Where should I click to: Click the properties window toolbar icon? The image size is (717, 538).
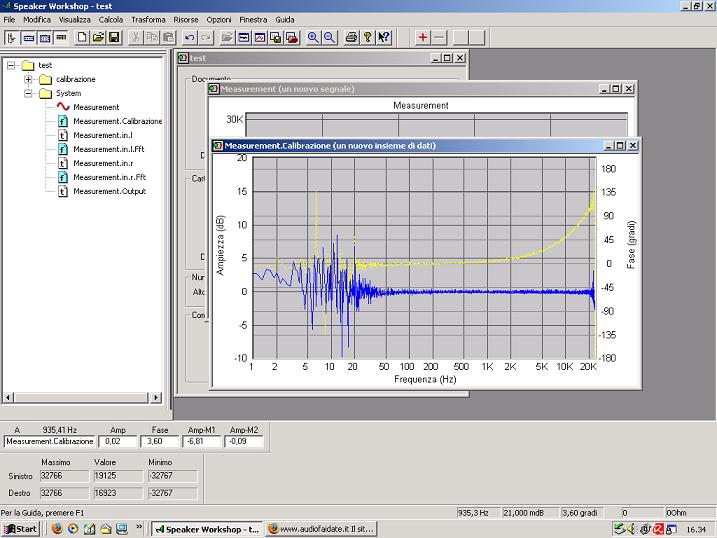pos(244,37)
